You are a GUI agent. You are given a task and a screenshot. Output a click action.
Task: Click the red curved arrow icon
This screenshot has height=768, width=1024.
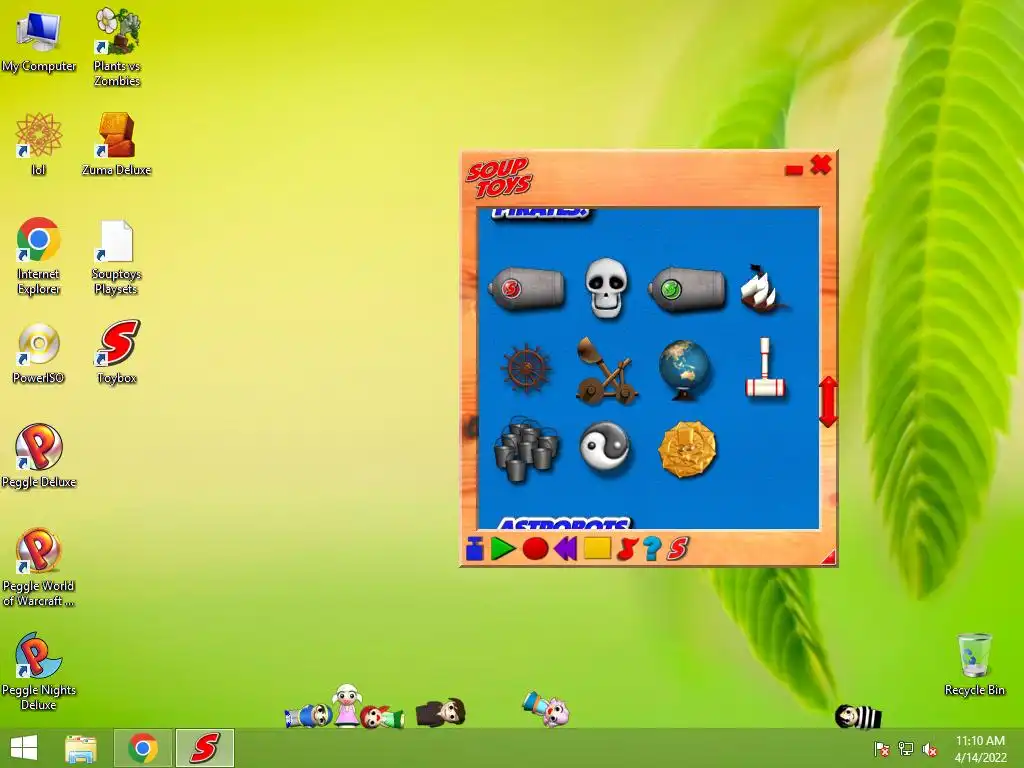(x=627, y=549)
